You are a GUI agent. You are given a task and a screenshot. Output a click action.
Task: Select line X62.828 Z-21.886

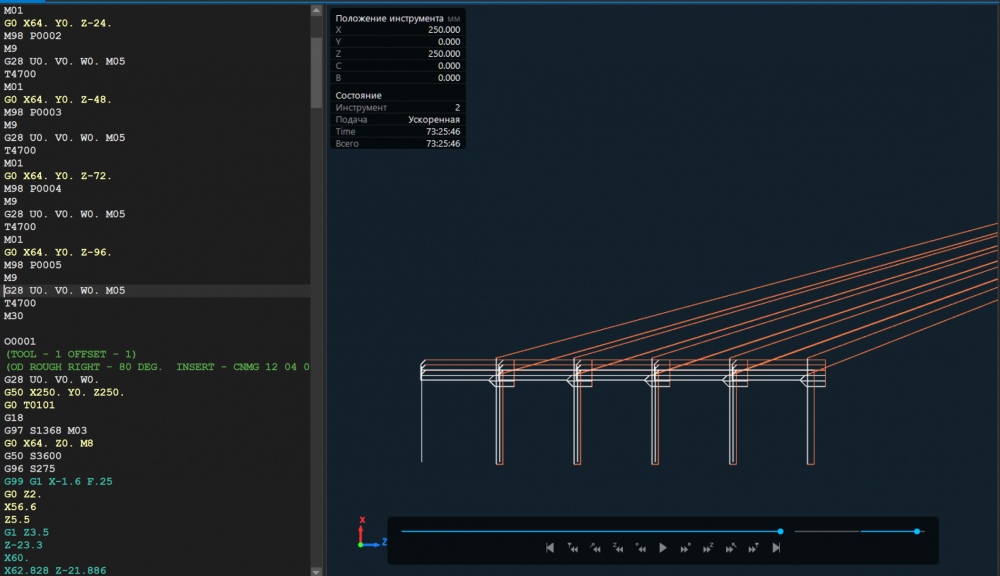pos(55,570)
